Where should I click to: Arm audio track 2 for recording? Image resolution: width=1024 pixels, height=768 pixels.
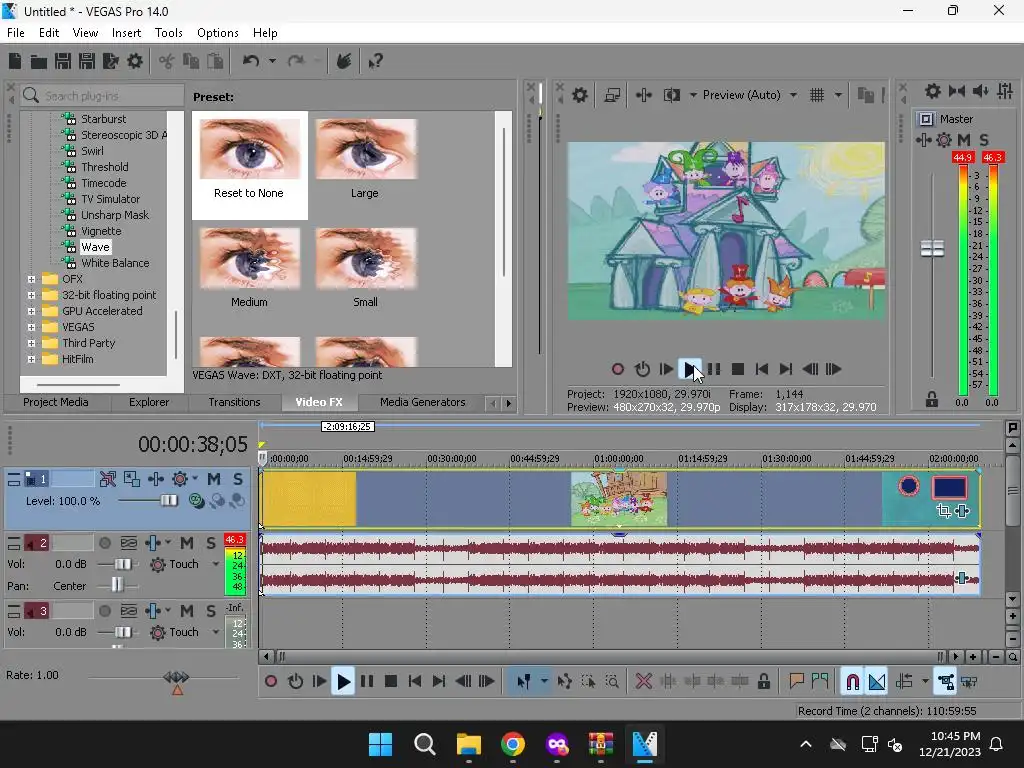coord(104,543)
